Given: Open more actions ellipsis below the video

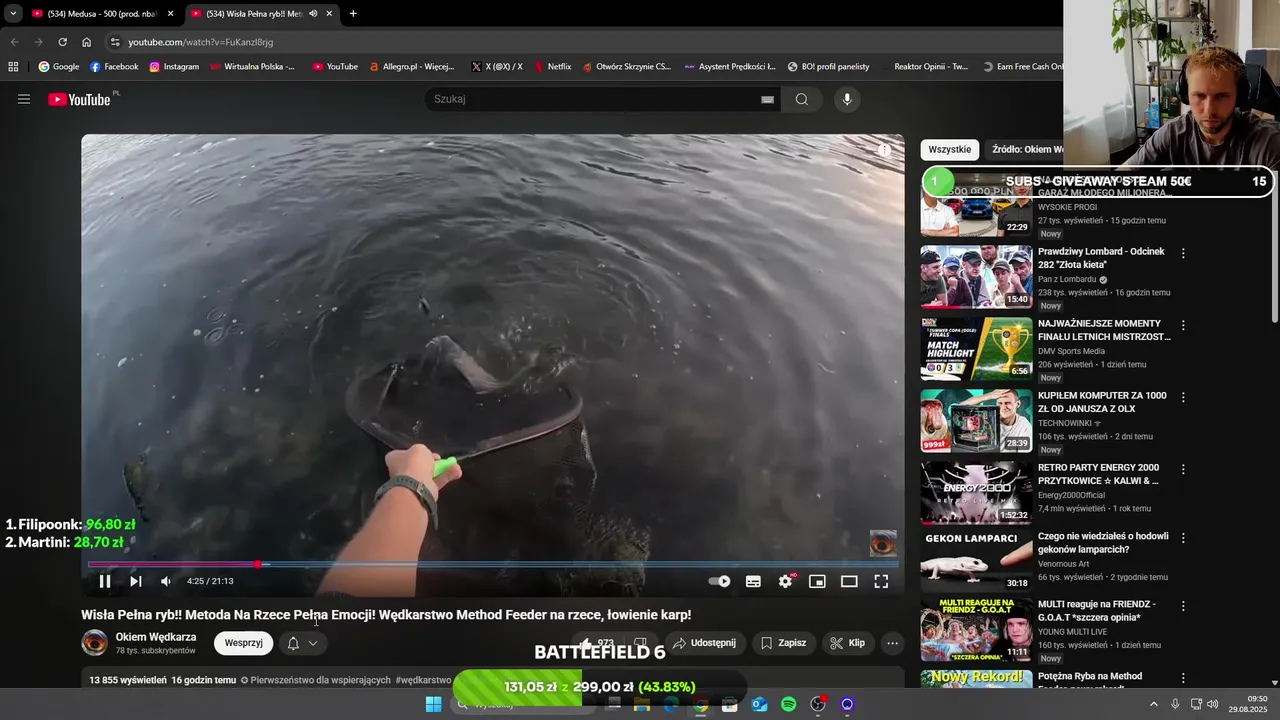Looking at the screenshot, I should 892,643.
